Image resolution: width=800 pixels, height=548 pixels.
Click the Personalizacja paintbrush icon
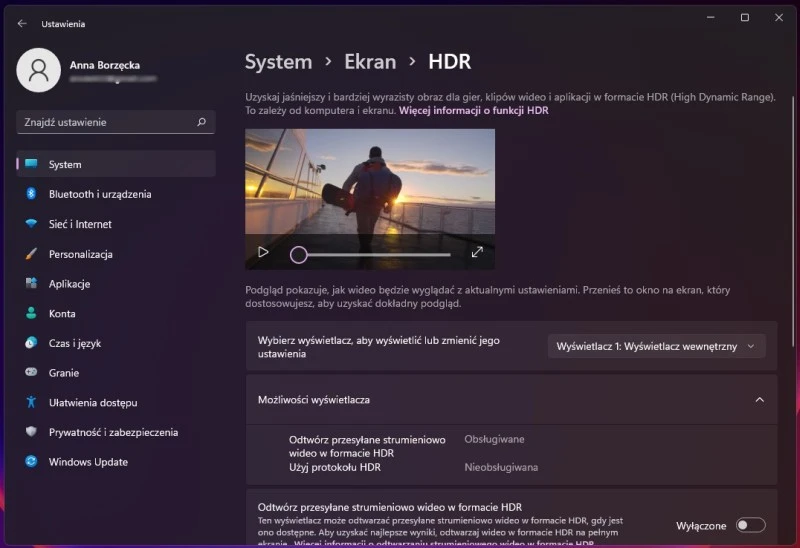tap(31, 254)
